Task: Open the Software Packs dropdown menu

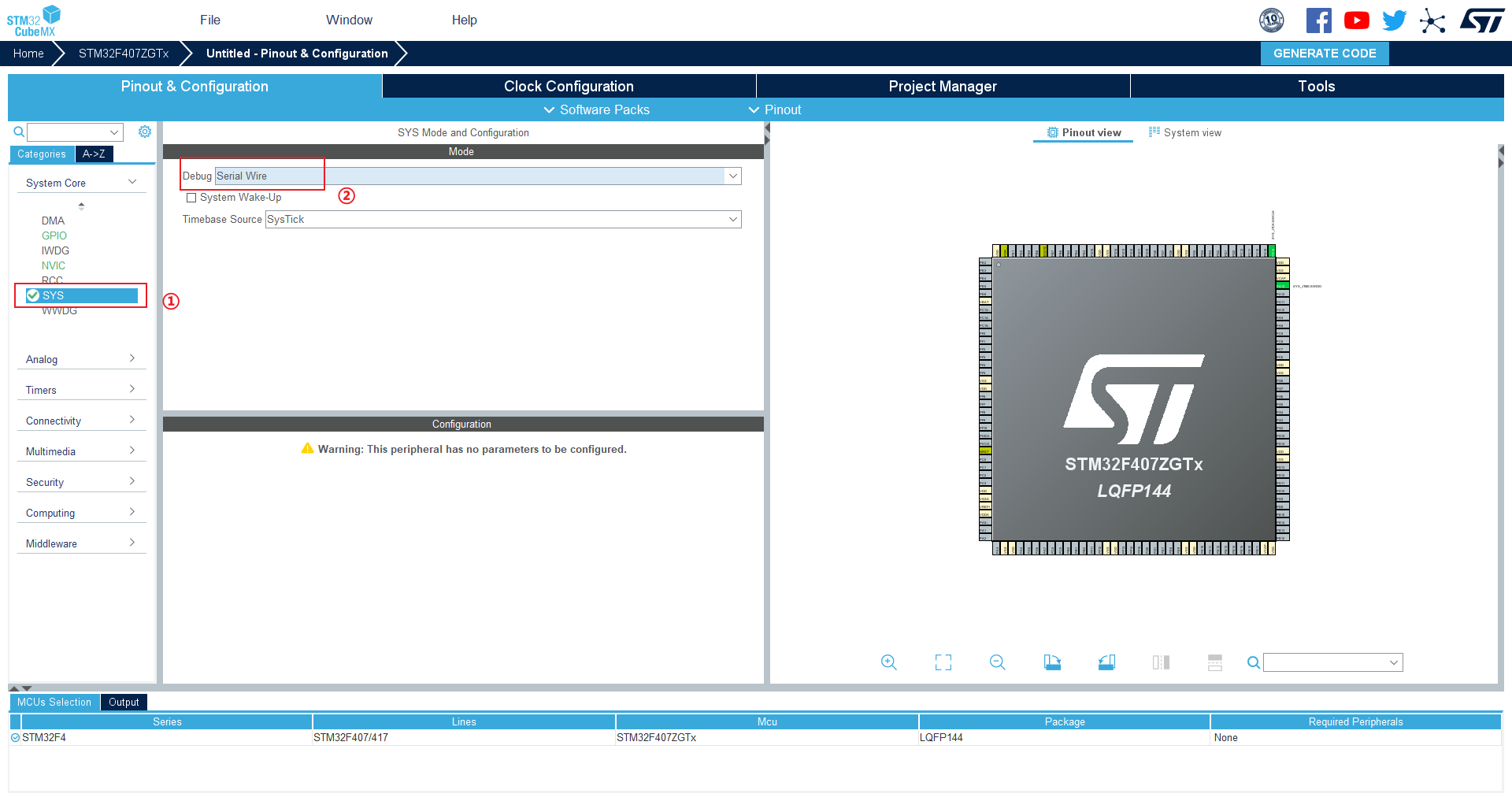Action: click(x=597, y=110)
